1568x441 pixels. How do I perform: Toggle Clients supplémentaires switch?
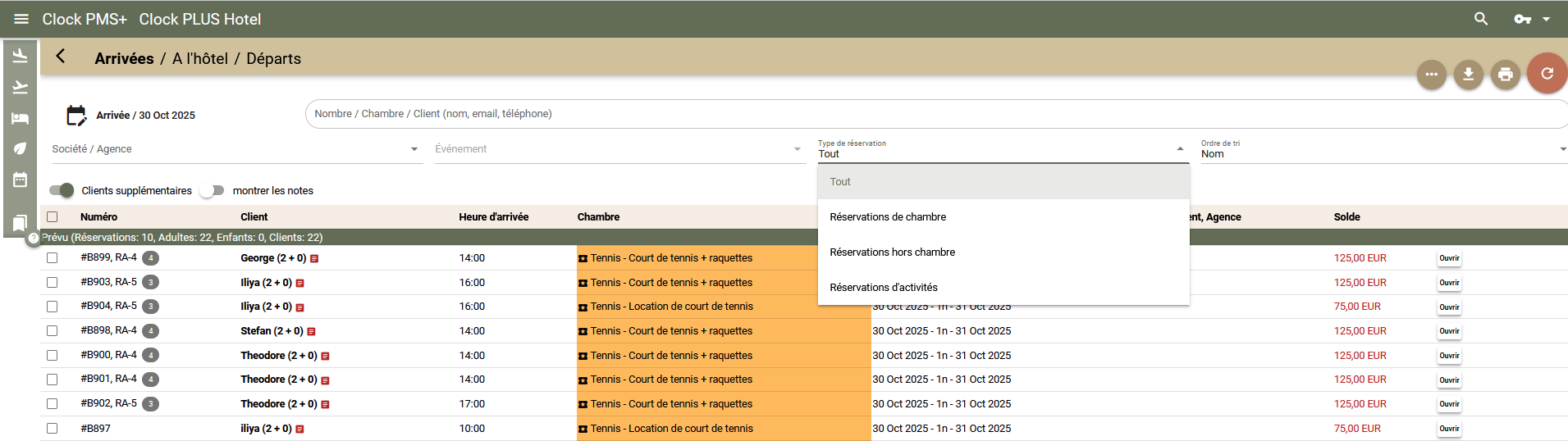tap(62, 190)
